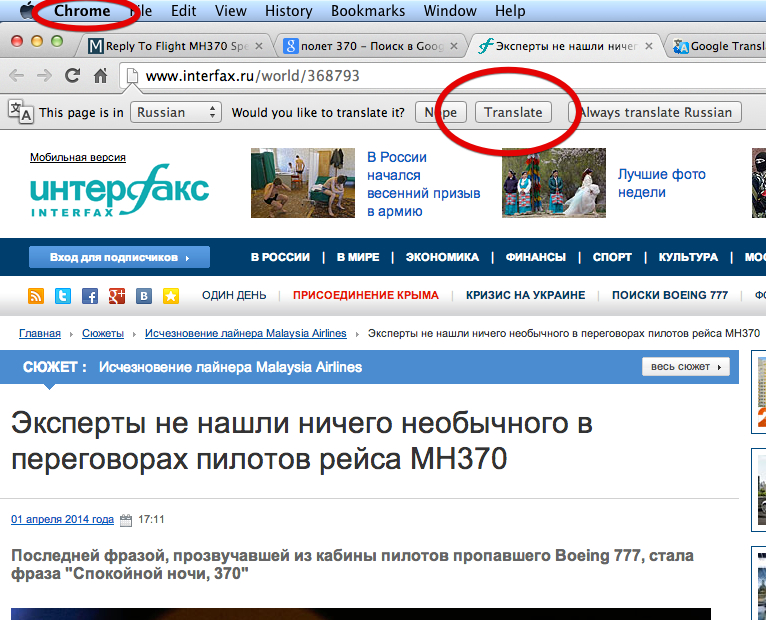Reload the page with the refresh icon
The image size is (766, 620).
click(73, 75)
